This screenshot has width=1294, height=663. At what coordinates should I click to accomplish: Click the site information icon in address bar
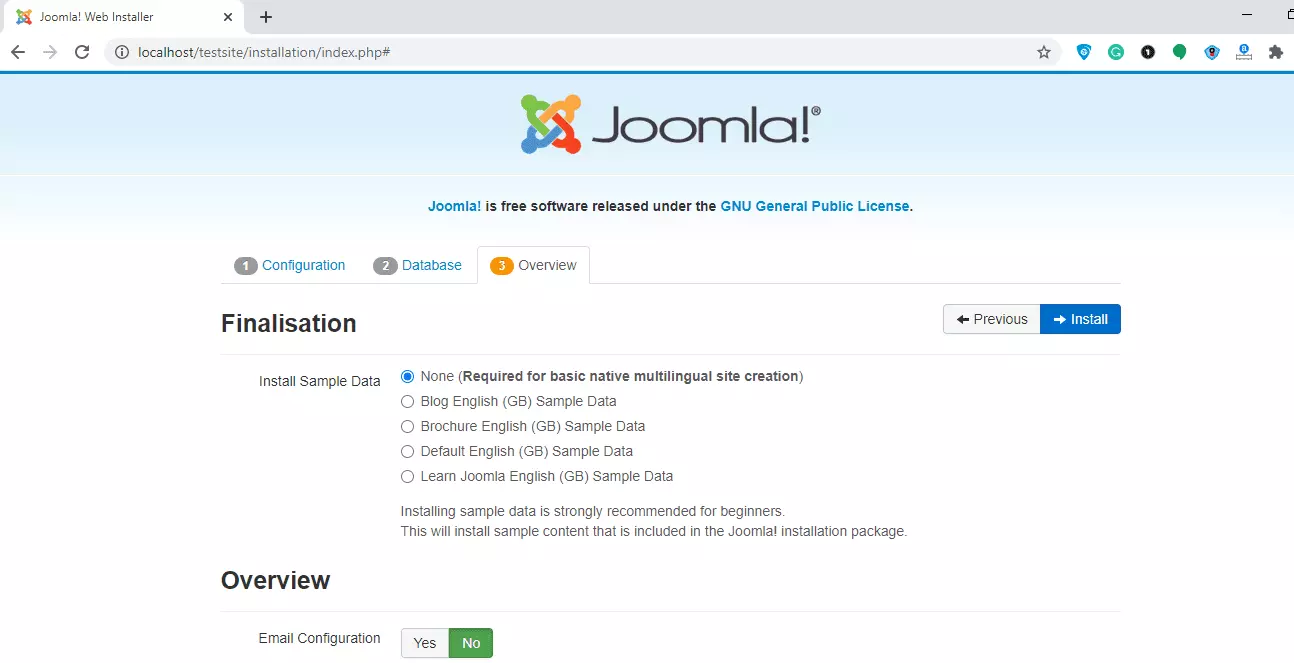122,52
